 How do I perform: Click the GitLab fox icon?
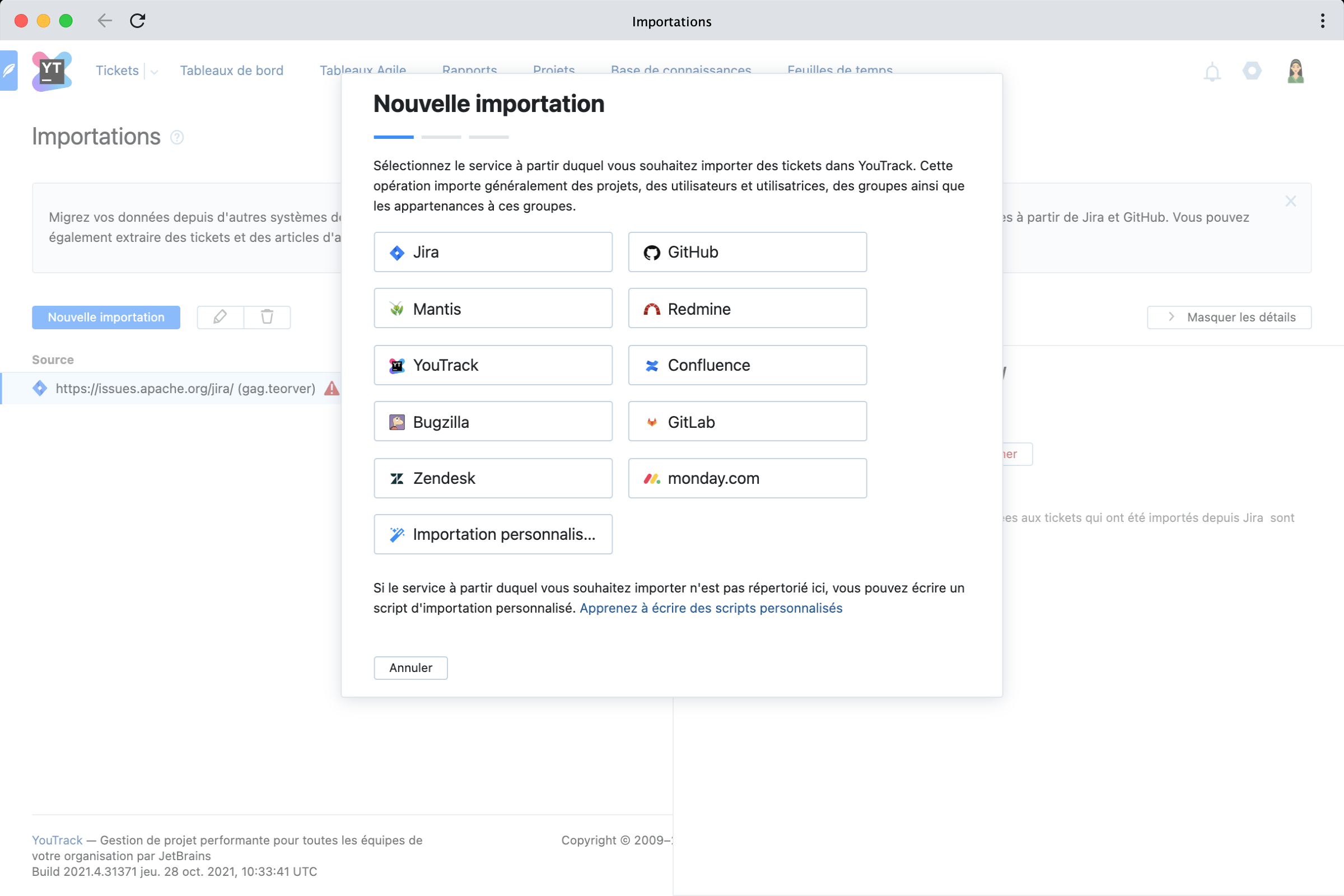(651, 422)
